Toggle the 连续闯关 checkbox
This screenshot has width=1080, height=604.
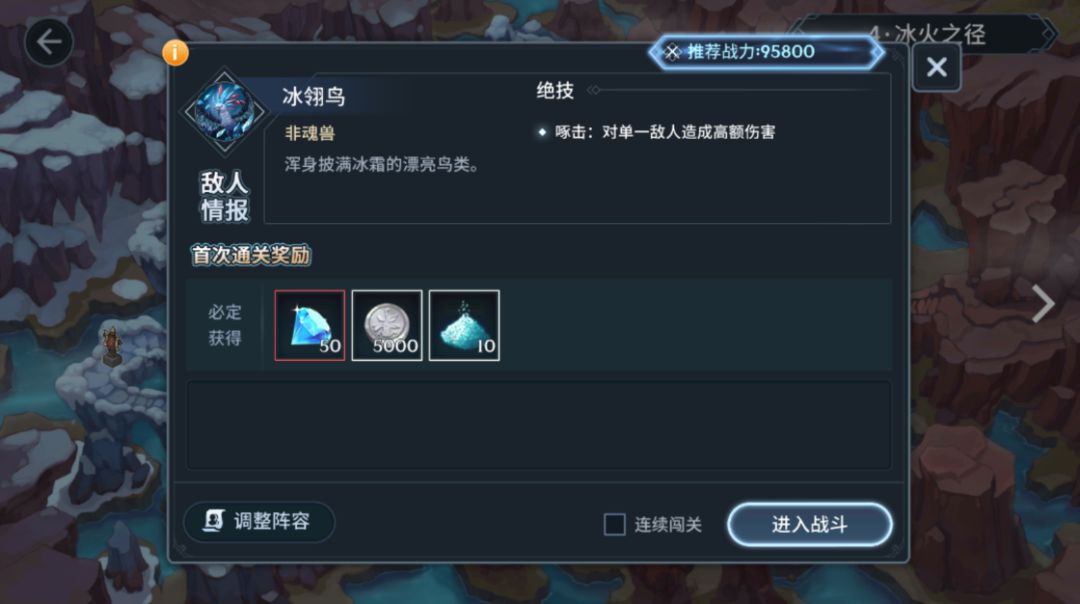point(614,524)
